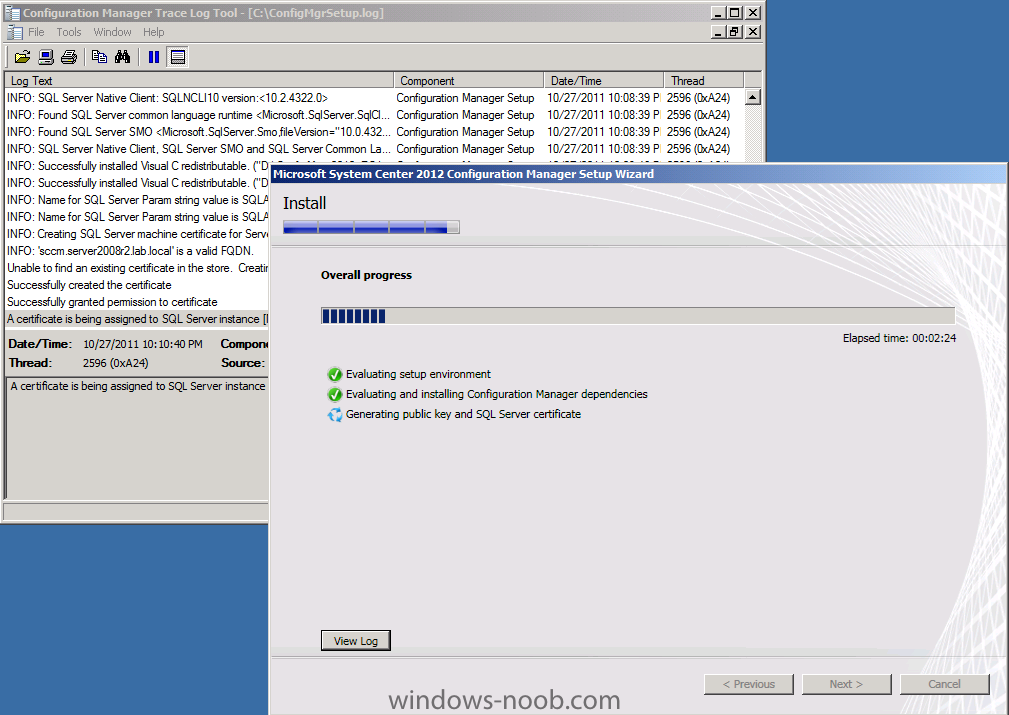Open Find using the binoculars icon

click(122, 57)
